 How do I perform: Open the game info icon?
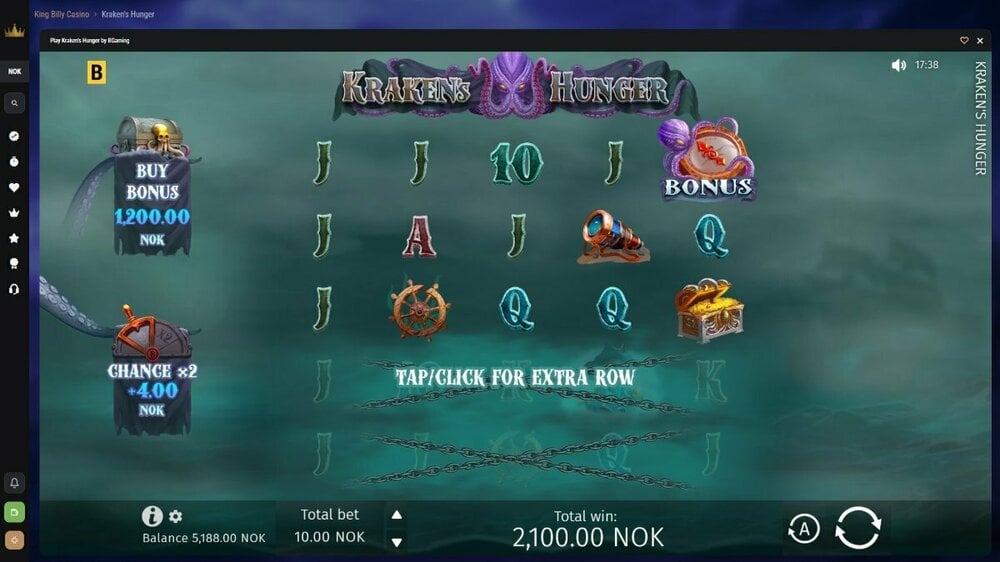click(x=152, y=515)
